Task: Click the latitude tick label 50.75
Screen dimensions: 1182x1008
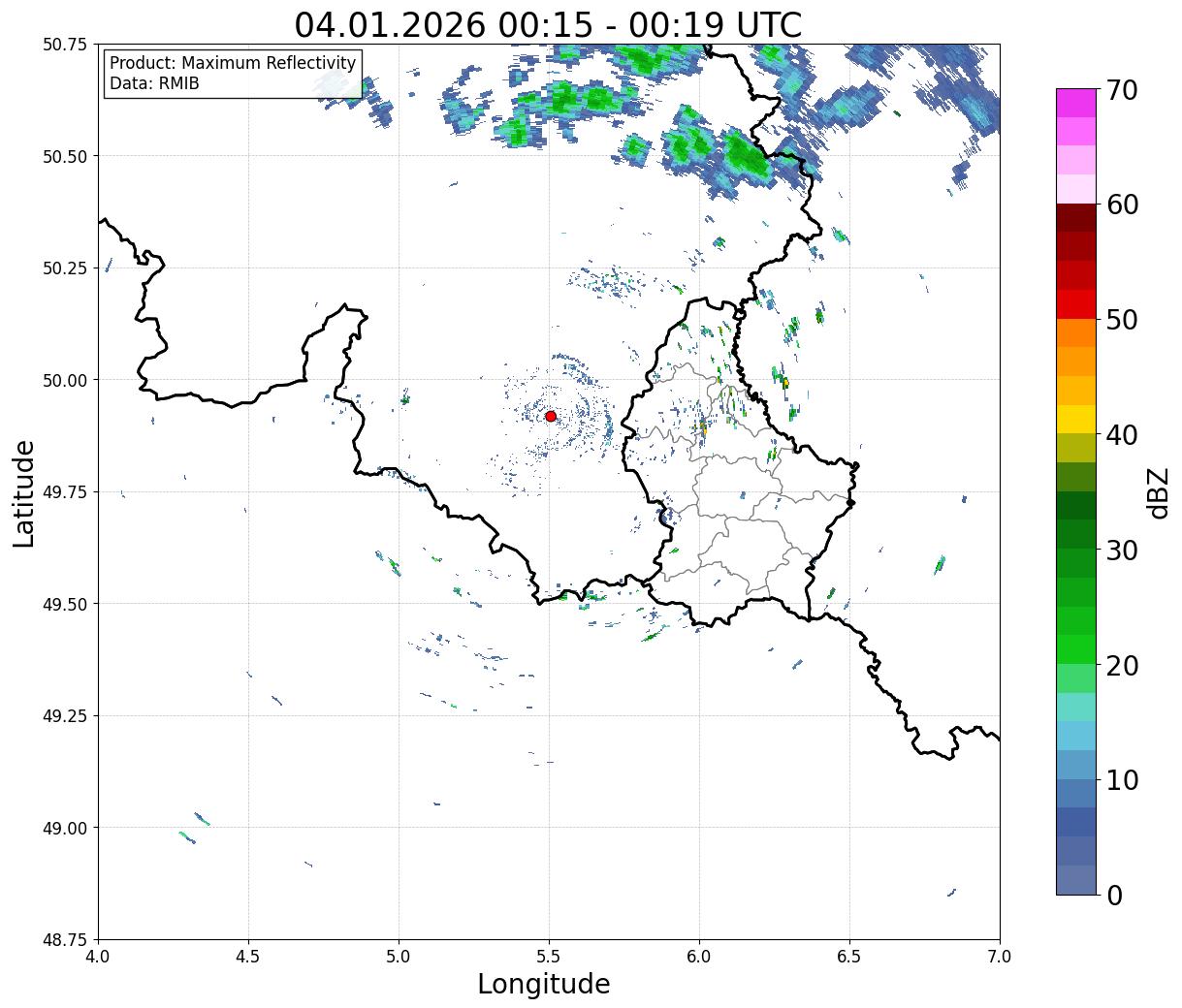Action: [x=65, y=45]
